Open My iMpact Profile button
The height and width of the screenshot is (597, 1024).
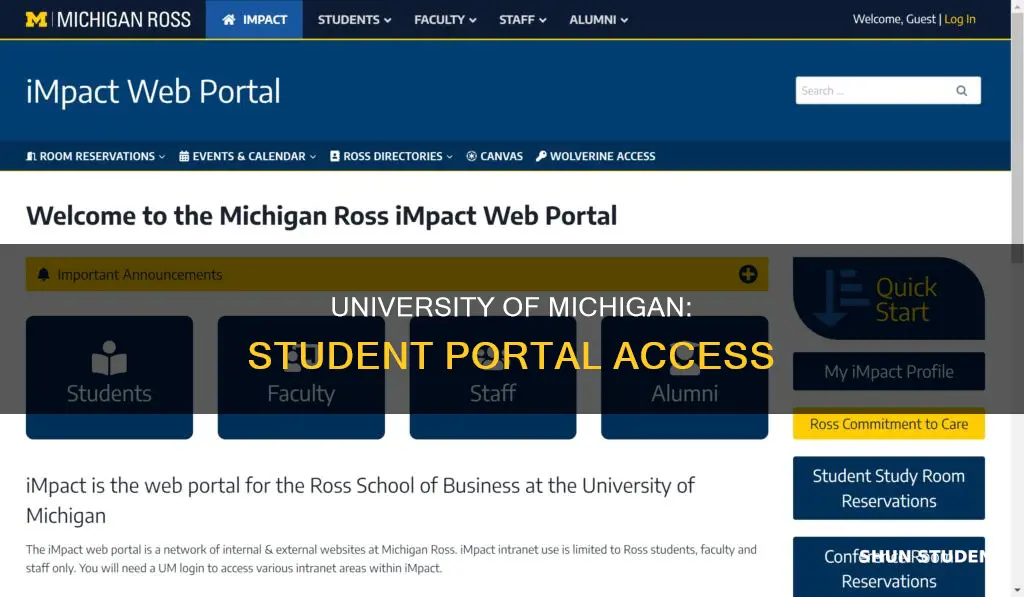click(x=889, y=371)
